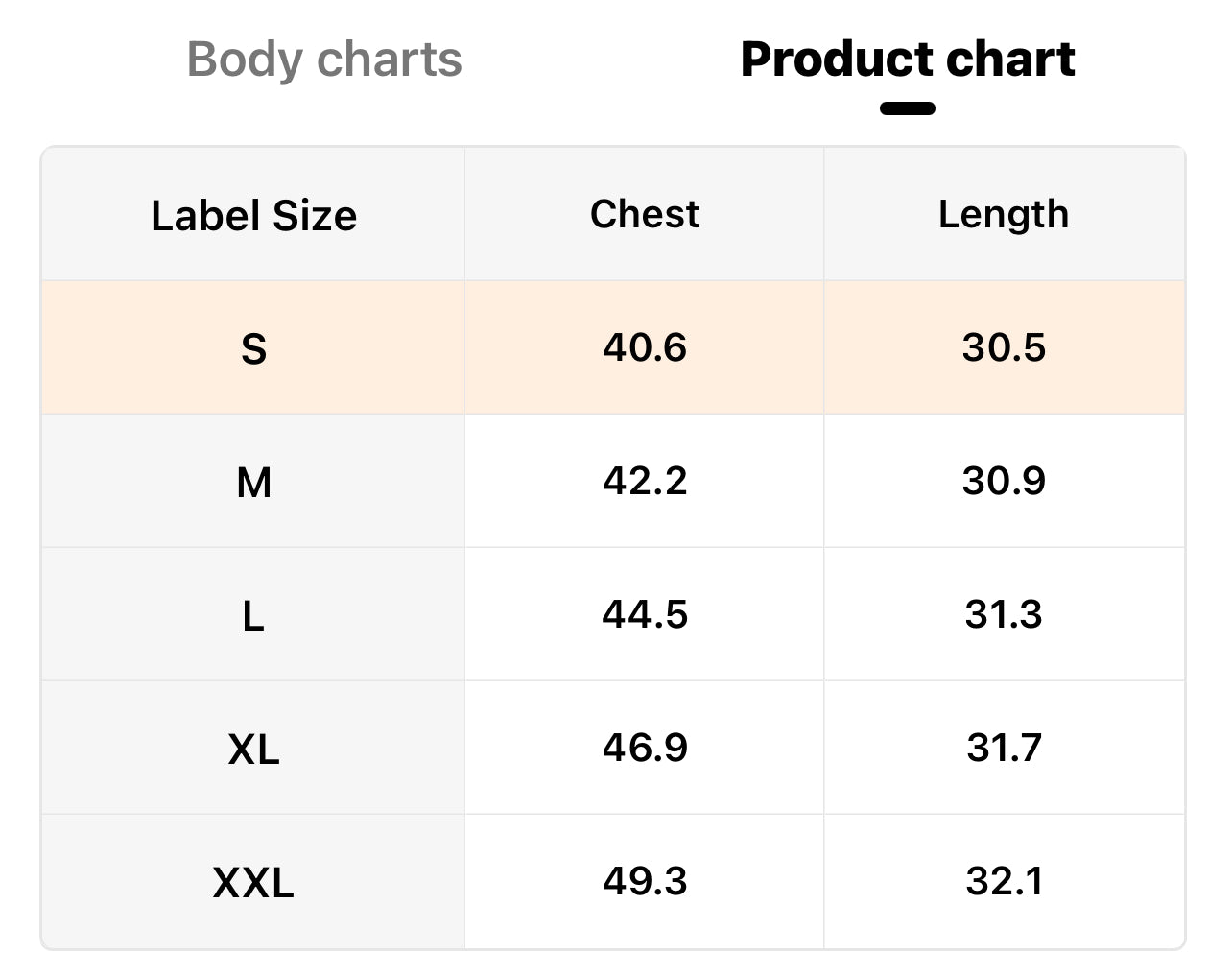Pick the L size row label
Viewport: 1232px width, 953px height.
click(x=253, y=614)
